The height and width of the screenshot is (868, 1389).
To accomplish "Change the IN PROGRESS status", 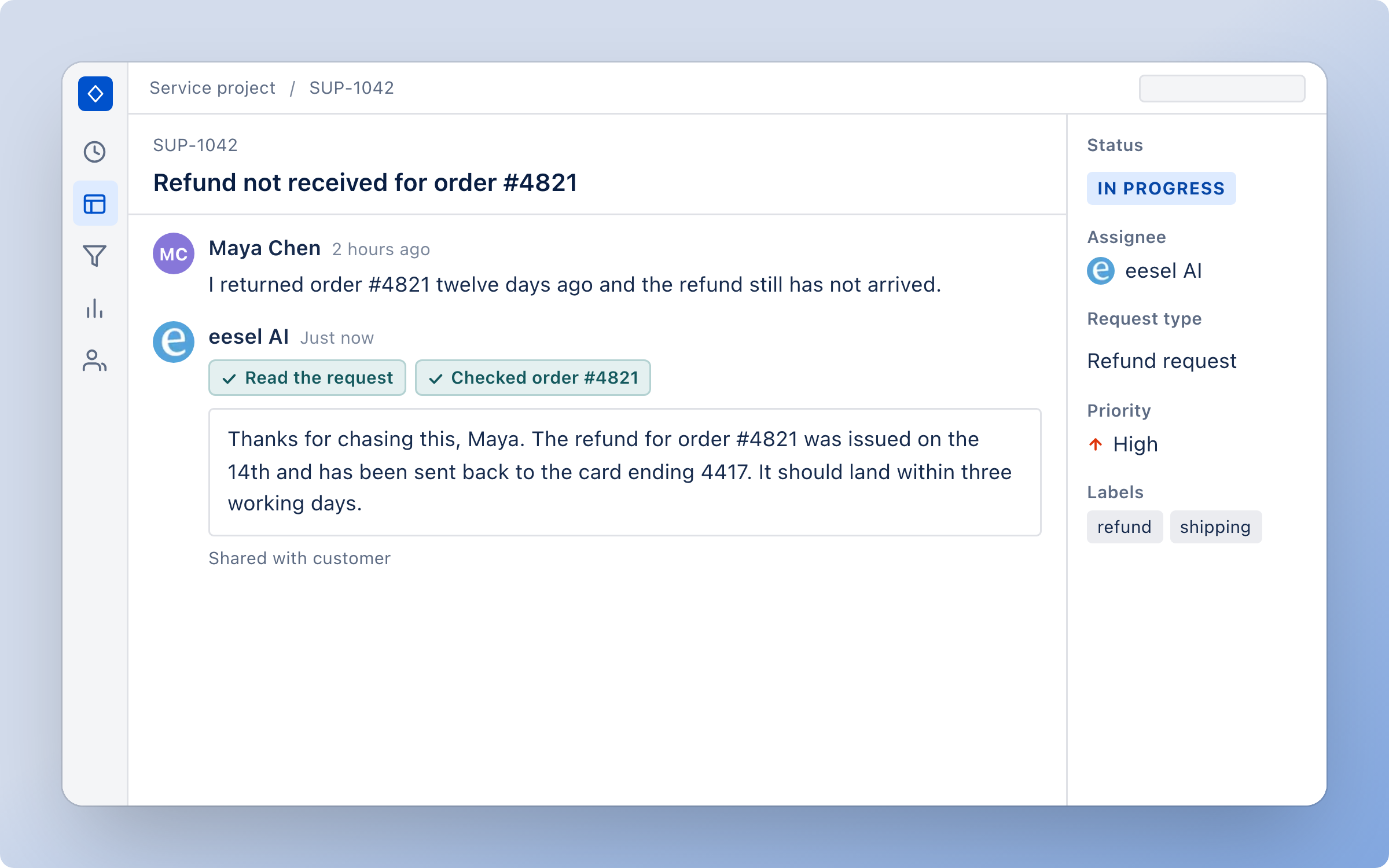I will [1161, 188].
